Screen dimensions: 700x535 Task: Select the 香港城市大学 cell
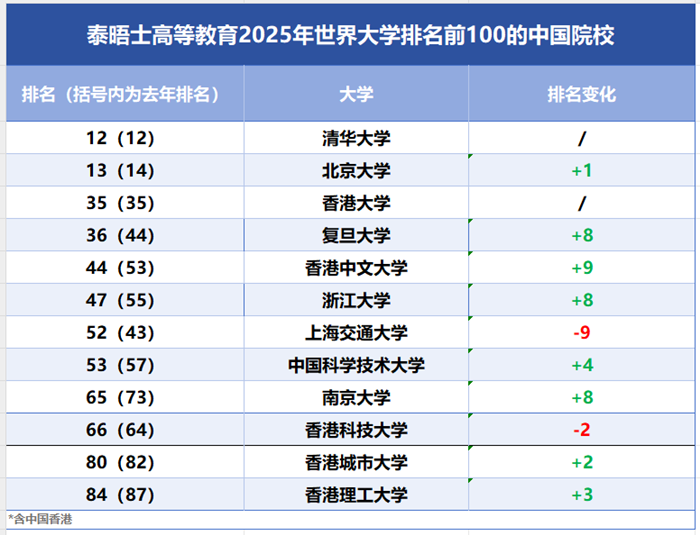pos(356,462)
